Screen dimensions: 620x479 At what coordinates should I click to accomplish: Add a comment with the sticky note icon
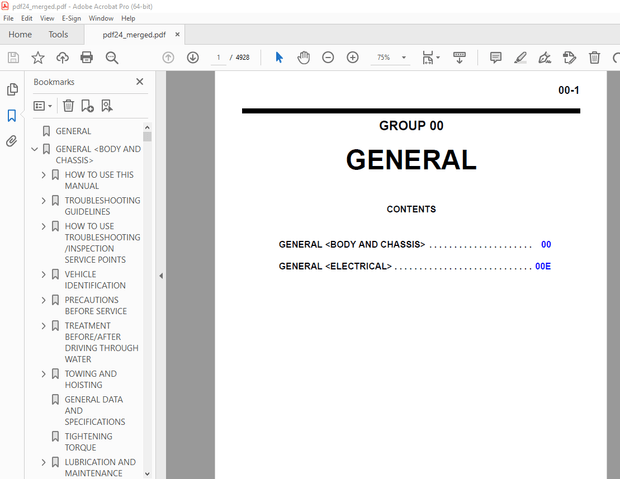[x=495, y=58]
